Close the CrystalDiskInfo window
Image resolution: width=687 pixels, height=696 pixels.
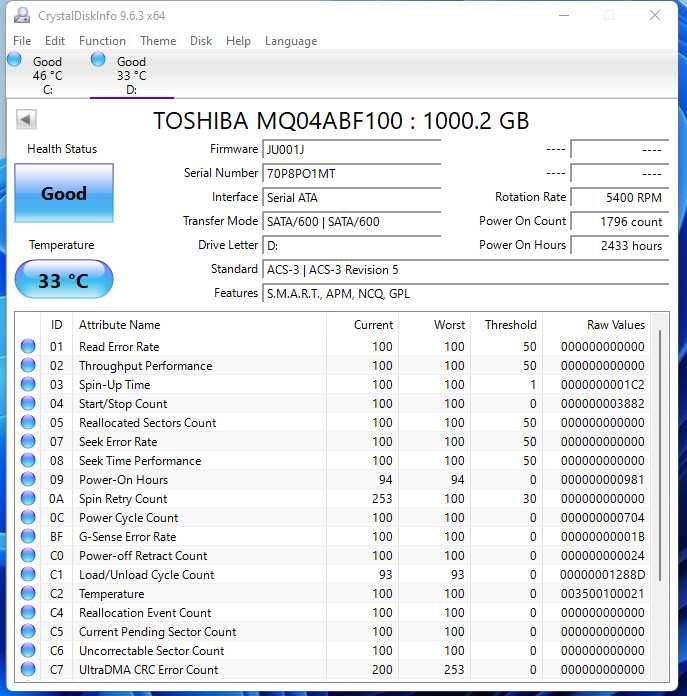[x=655, y=16]
